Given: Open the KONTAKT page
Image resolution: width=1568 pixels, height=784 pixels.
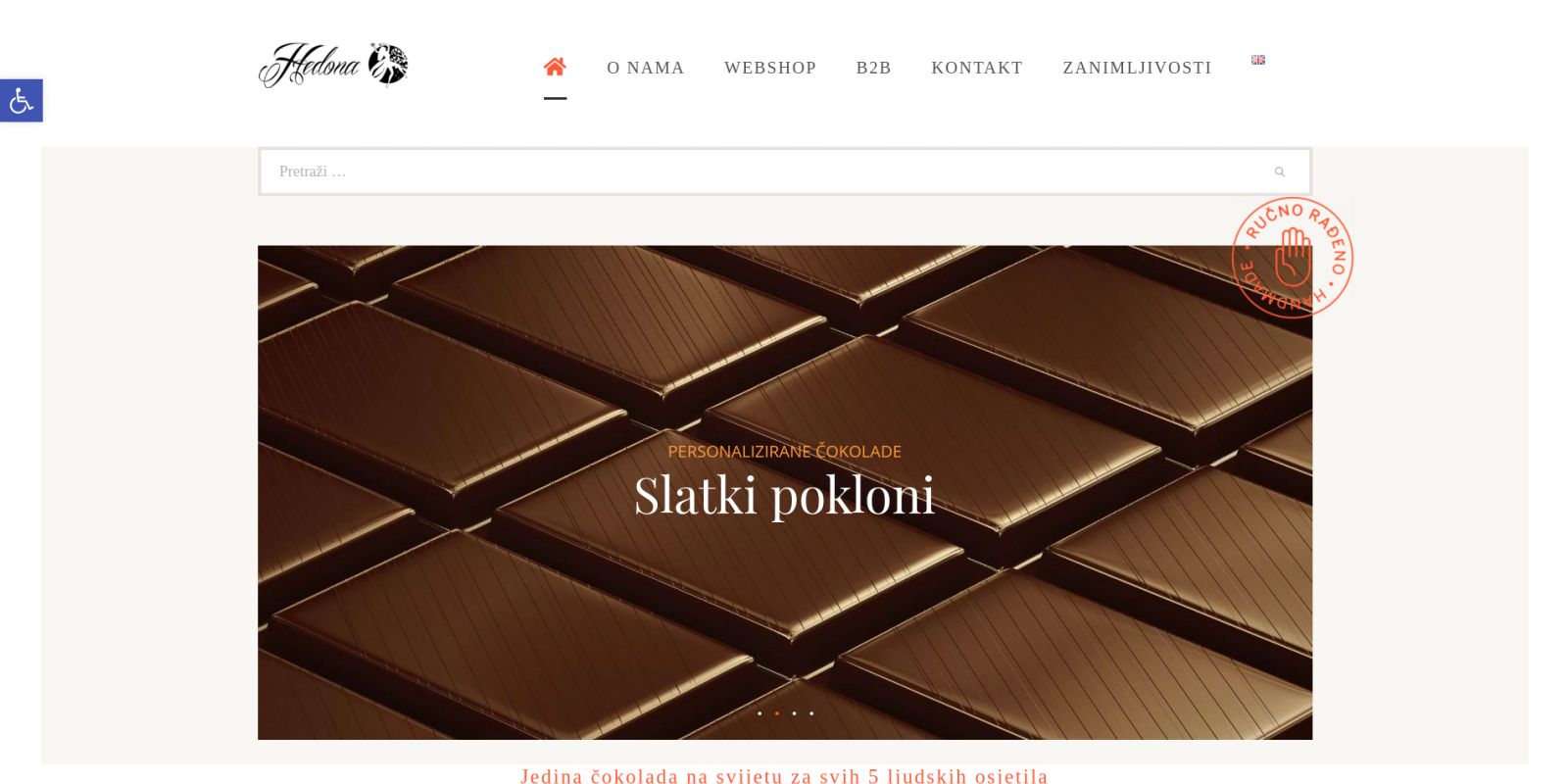Looking at the screenshot, I should 977,68.
